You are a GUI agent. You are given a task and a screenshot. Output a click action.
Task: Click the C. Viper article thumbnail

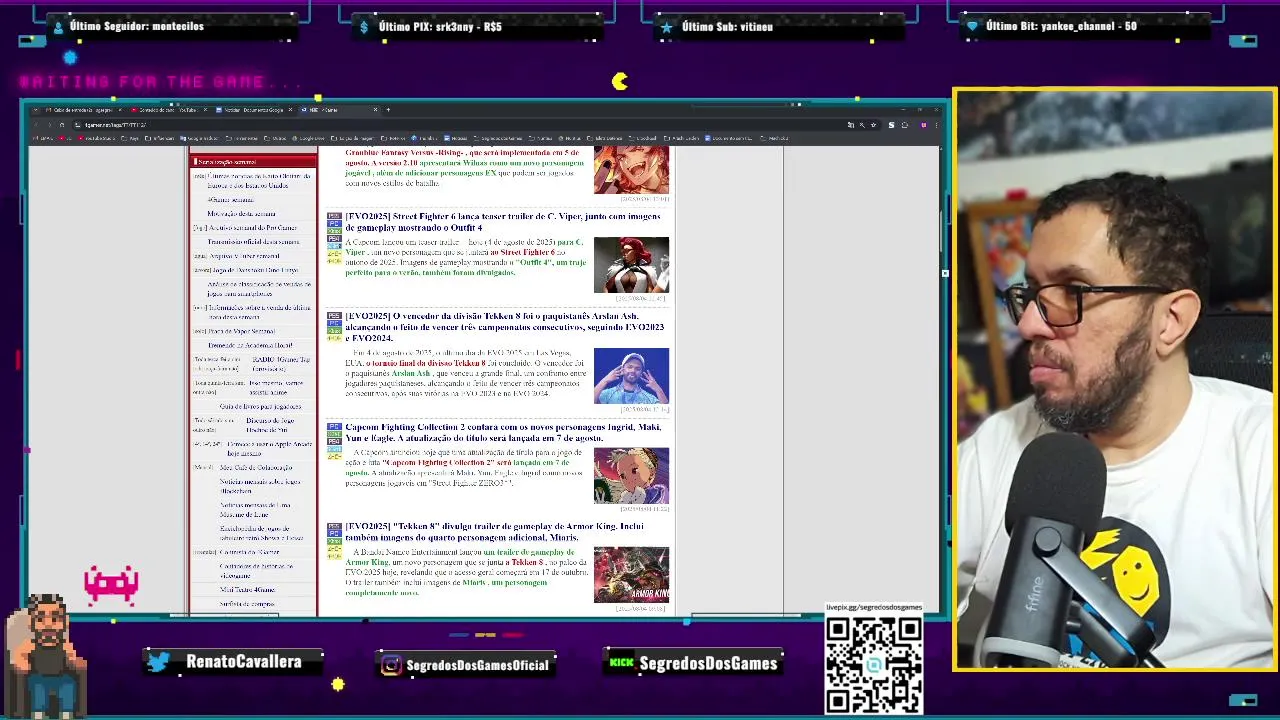point(631,265)
